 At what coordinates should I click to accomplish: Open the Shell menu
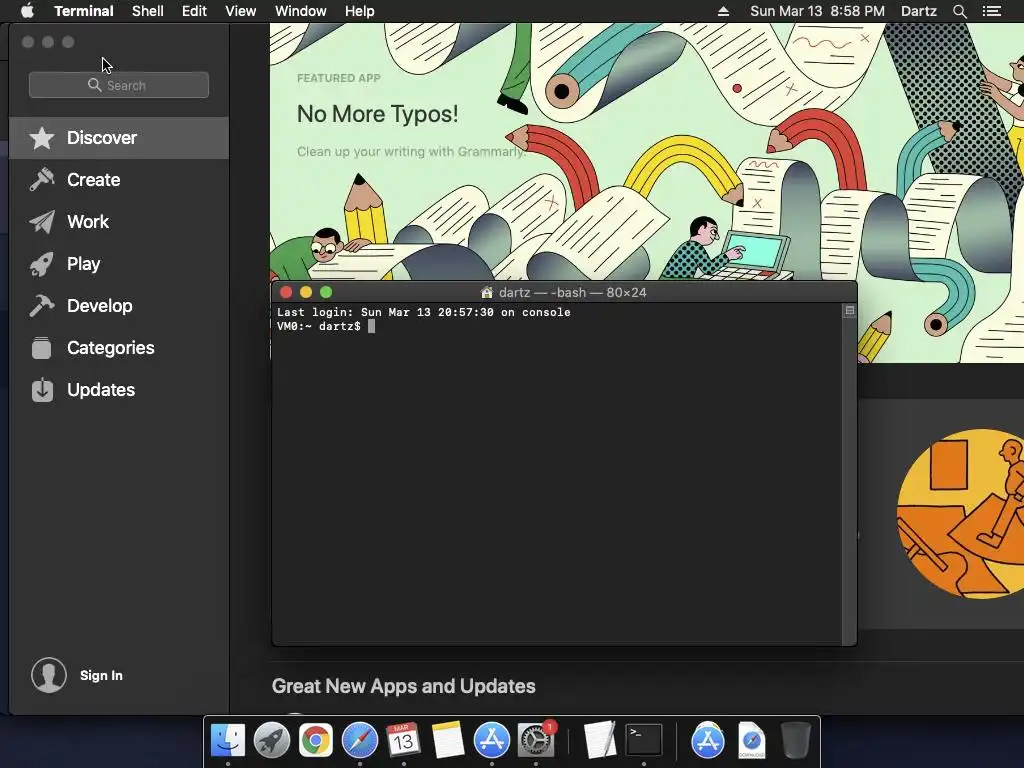148,11
